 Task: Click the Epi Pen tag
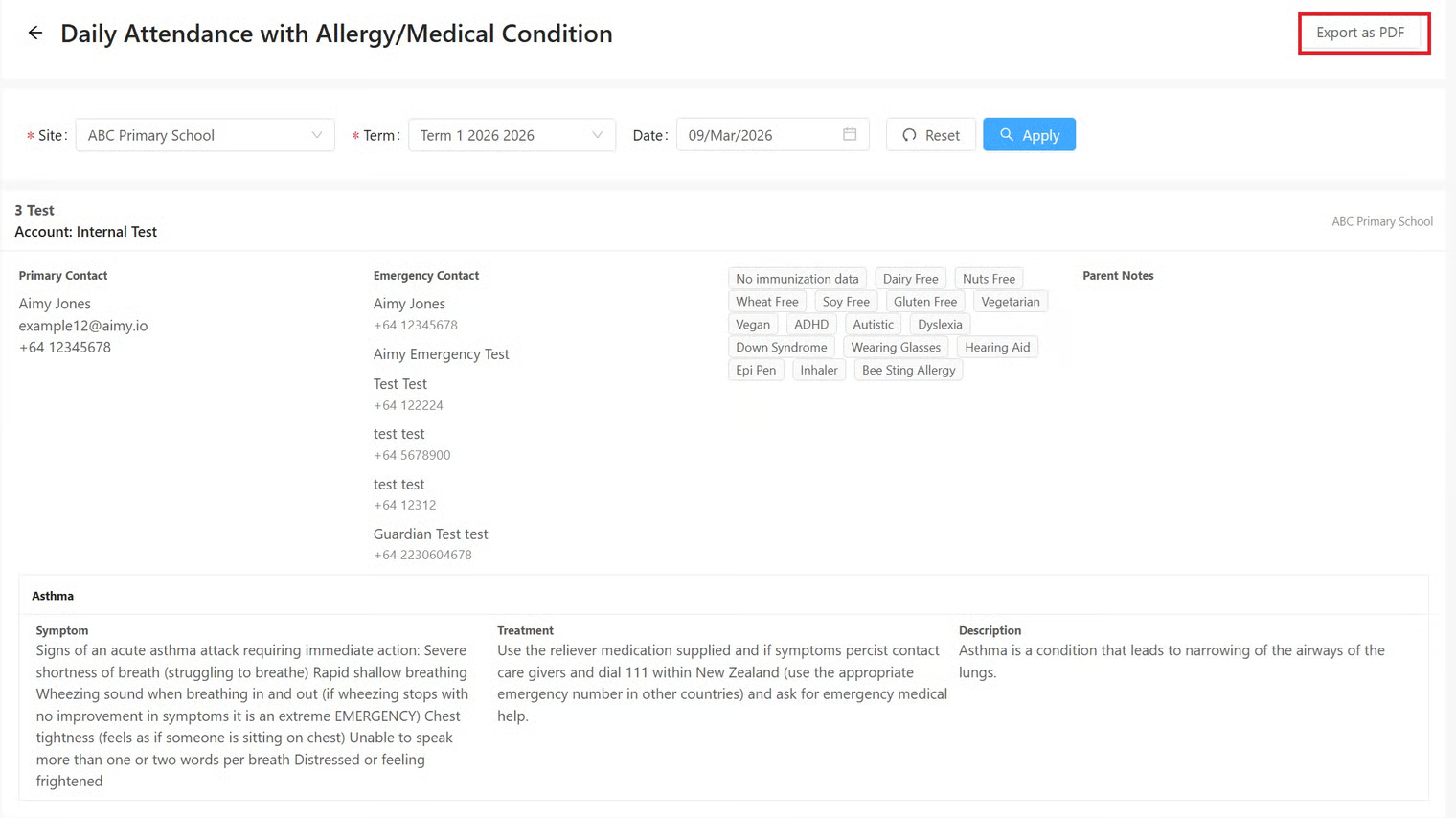(756, 370)
